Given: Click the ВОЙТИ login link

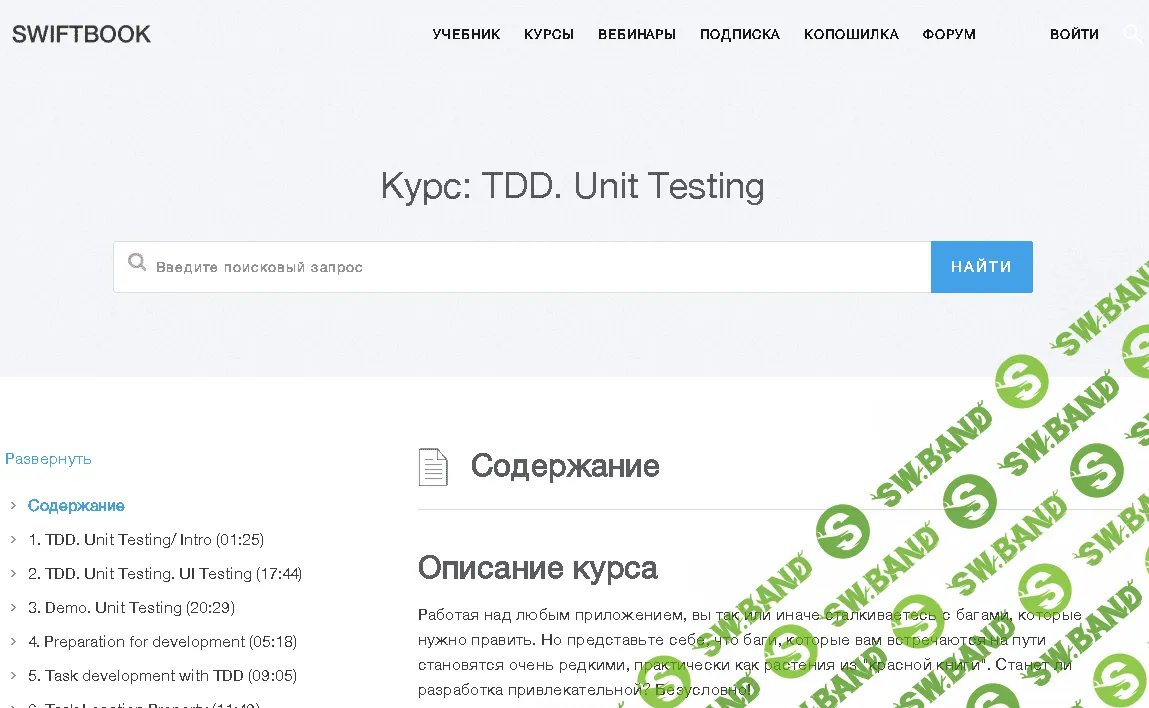Looking at the screenshot, I should [x=1074, y=33].
